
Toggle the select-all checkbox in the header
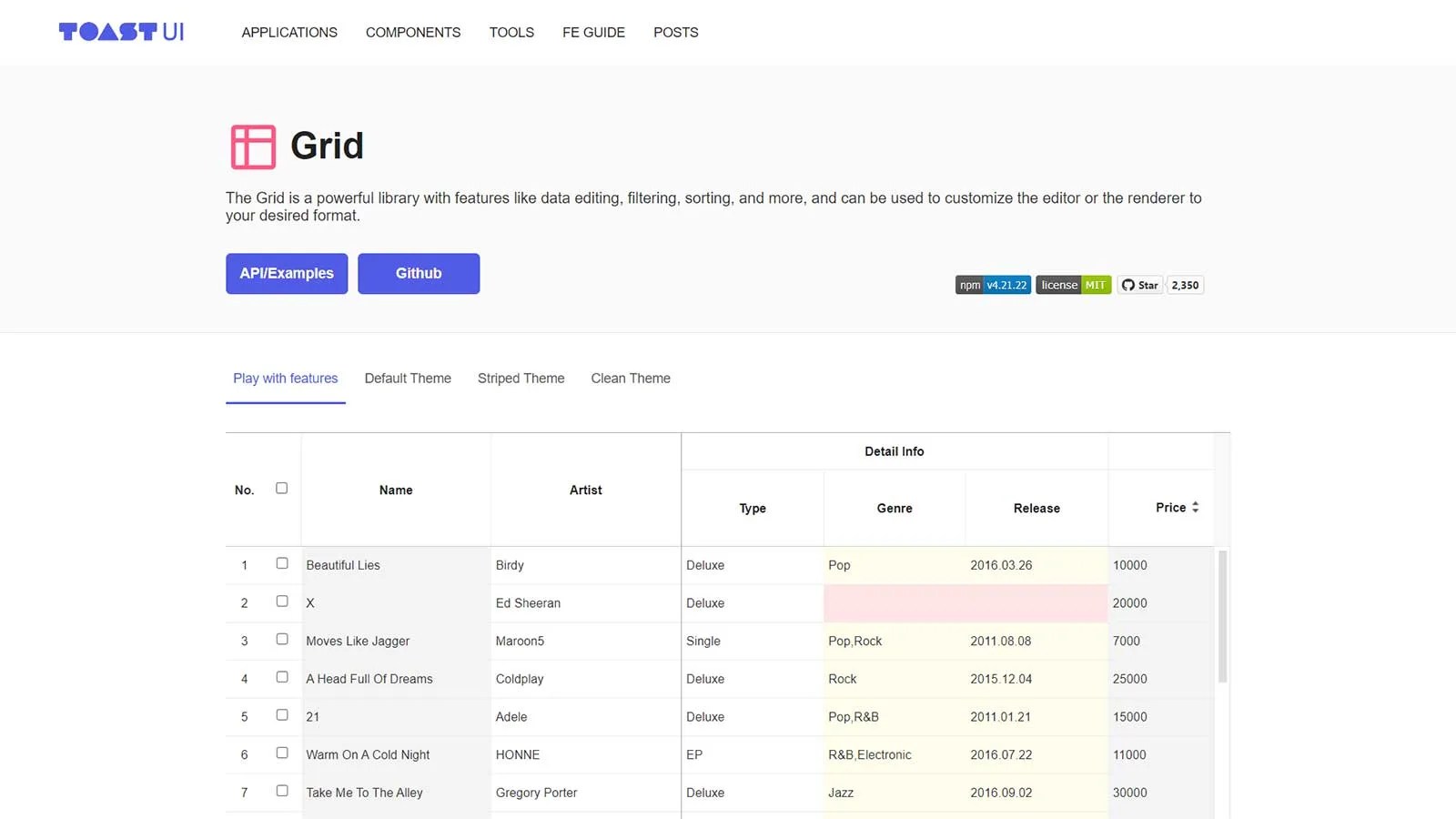point(281,489)
